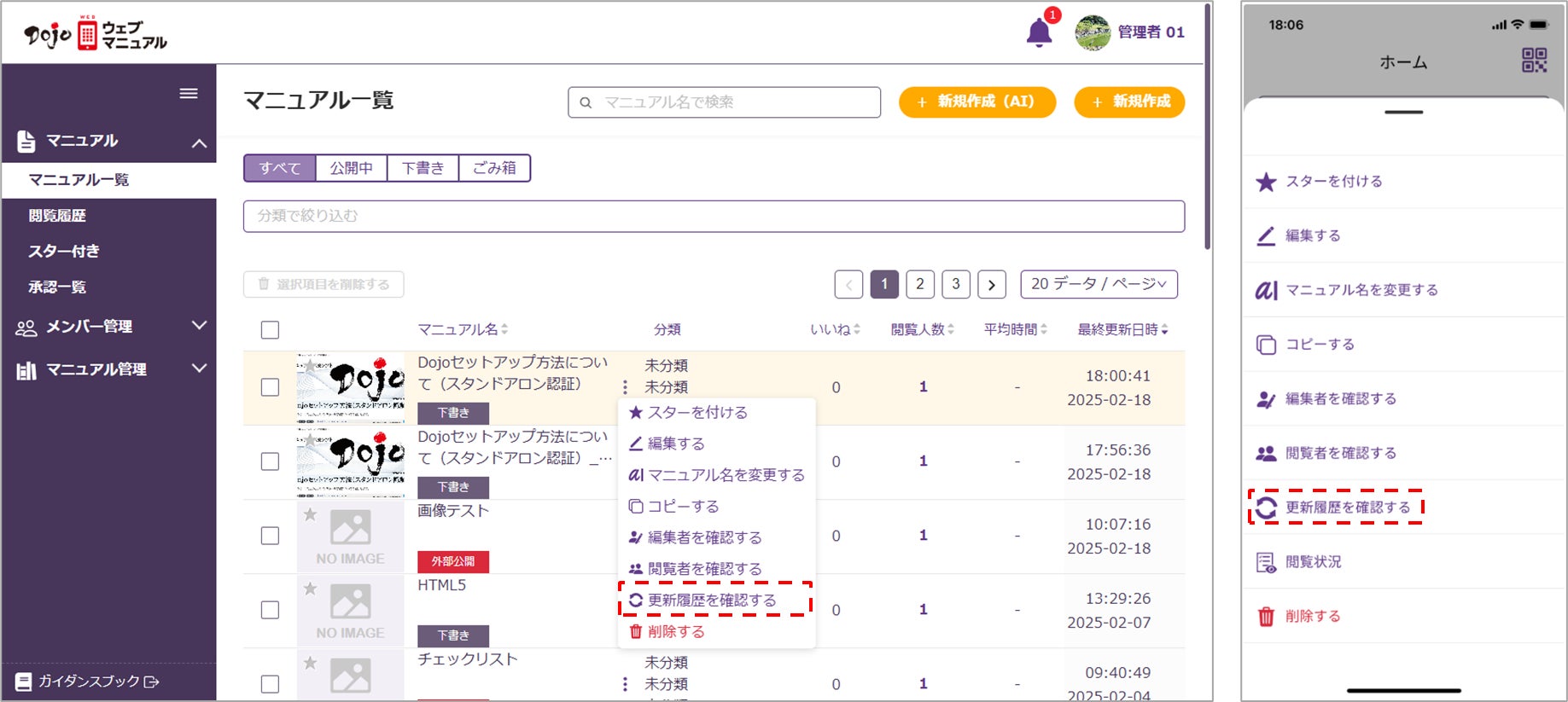
Task: Select the すべて tab
Action: 280,168
